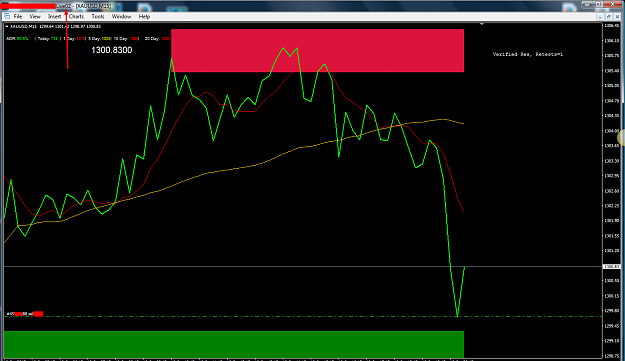Click the 1300.83 current price tag
Image resolution: width=625 pixels, height=361 pixels.
(x=611, y=266)
